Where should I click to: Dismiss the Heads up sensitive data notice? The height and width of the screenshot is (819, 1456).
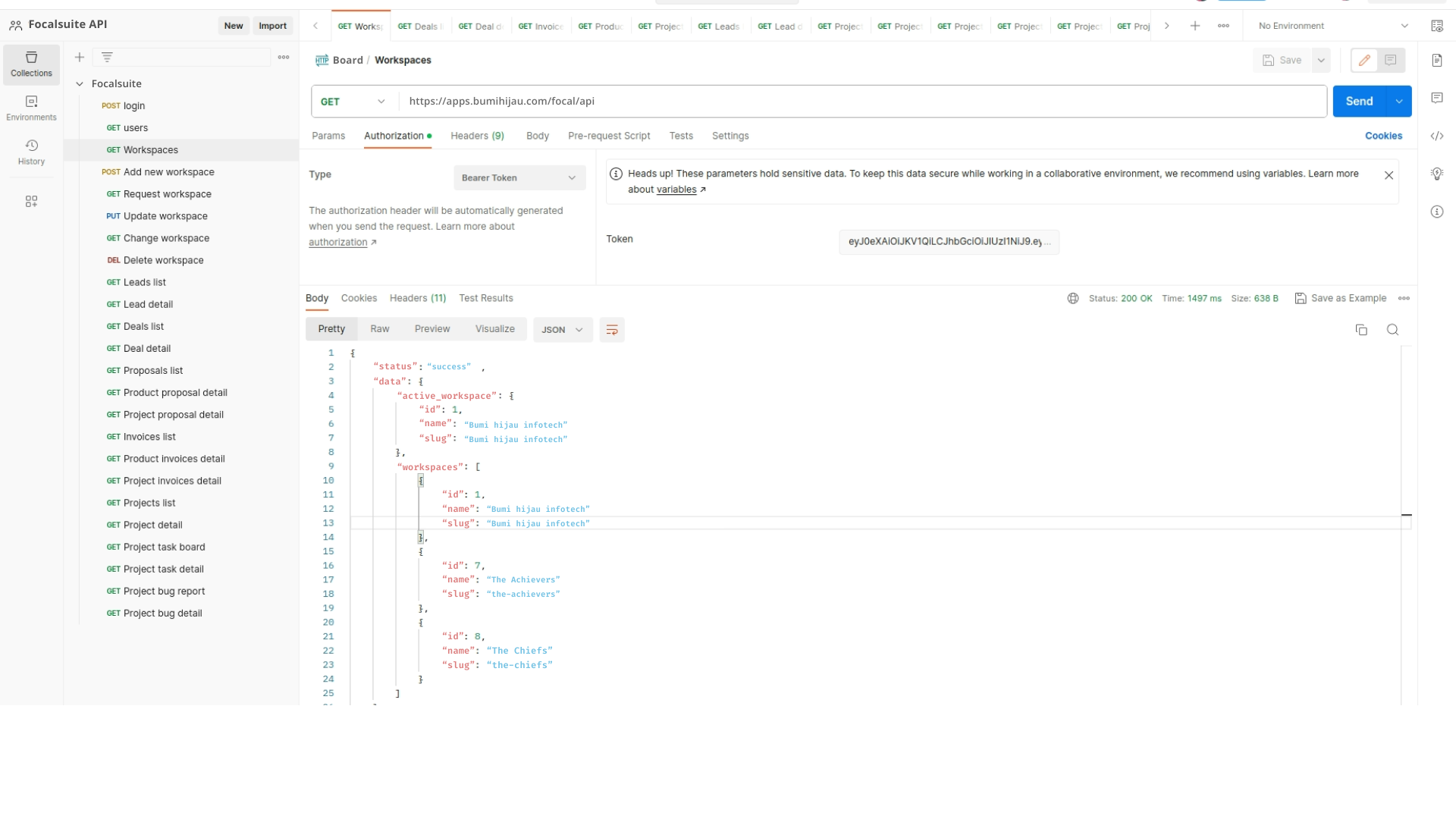pyautogui.click(x=1389, y=175)
